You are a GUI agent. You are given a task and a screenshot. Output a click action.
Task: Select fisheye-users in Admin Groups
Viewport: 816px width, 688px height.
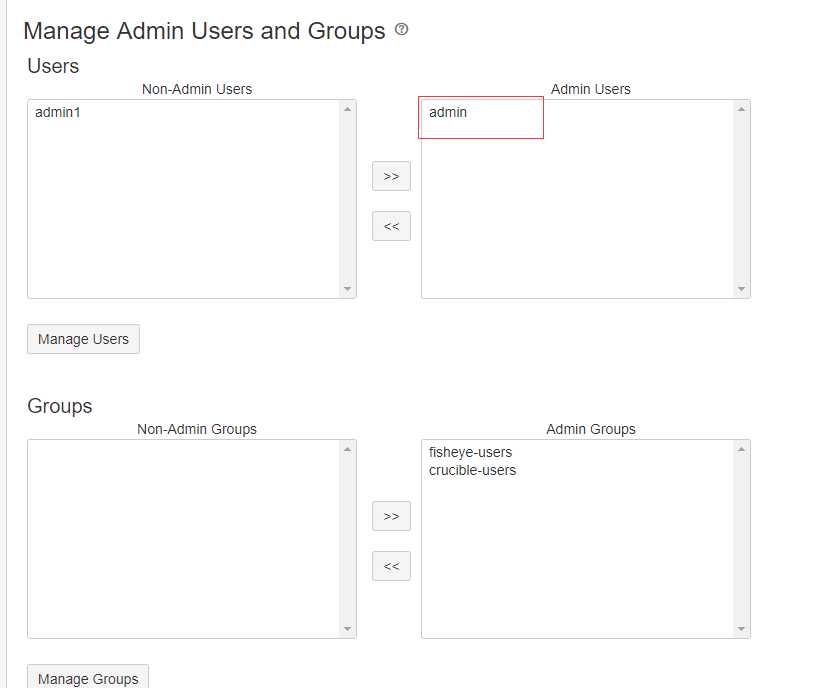click(x=470, y=452)
